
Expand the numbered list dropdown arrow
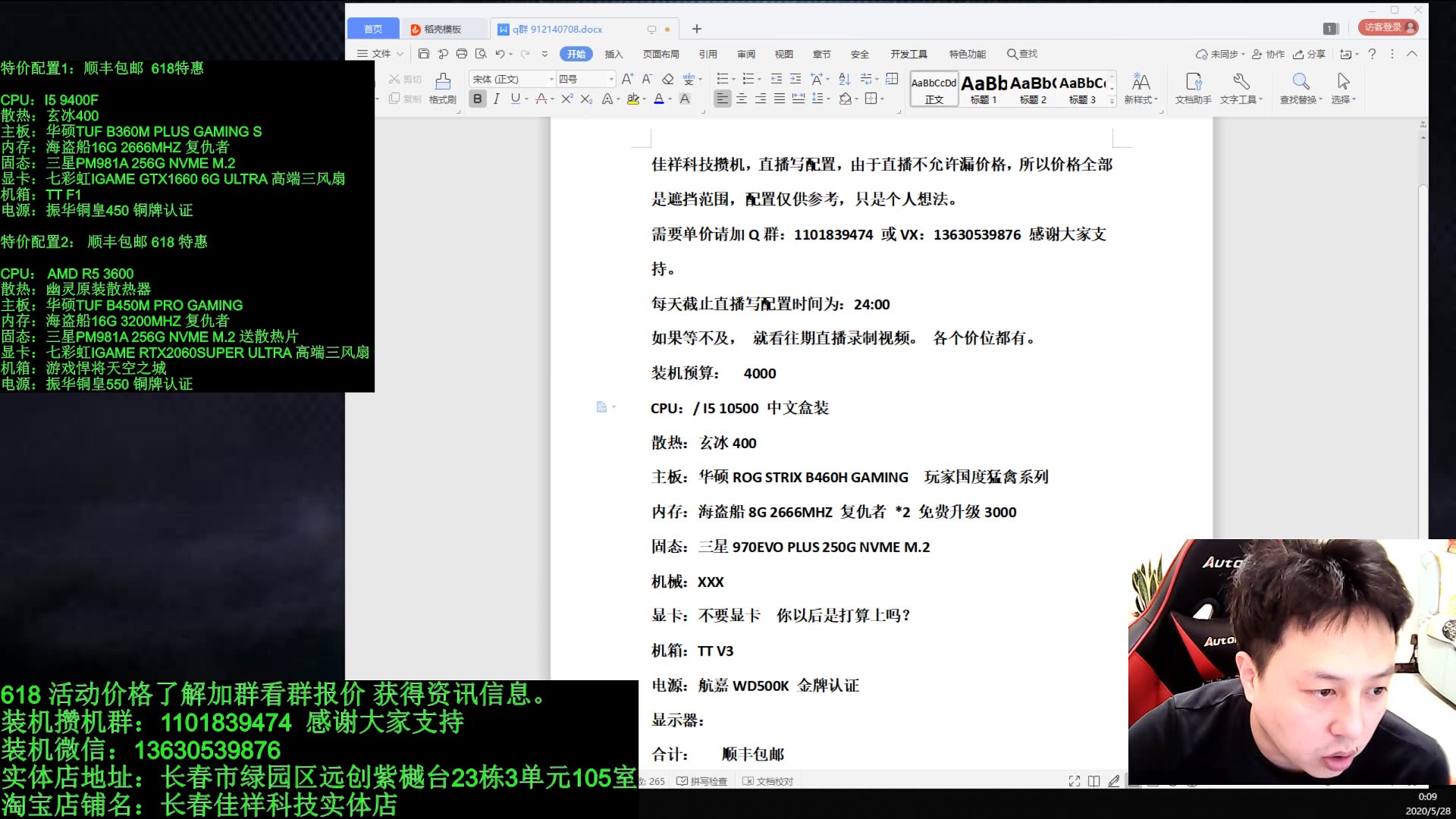759,79
